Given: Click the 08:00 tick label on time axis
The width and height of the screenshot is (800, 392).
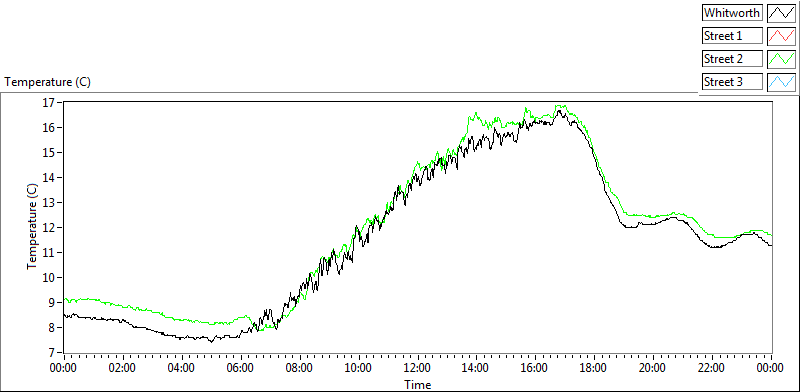Looking at the screenshot, I should [x=300, y=368].
